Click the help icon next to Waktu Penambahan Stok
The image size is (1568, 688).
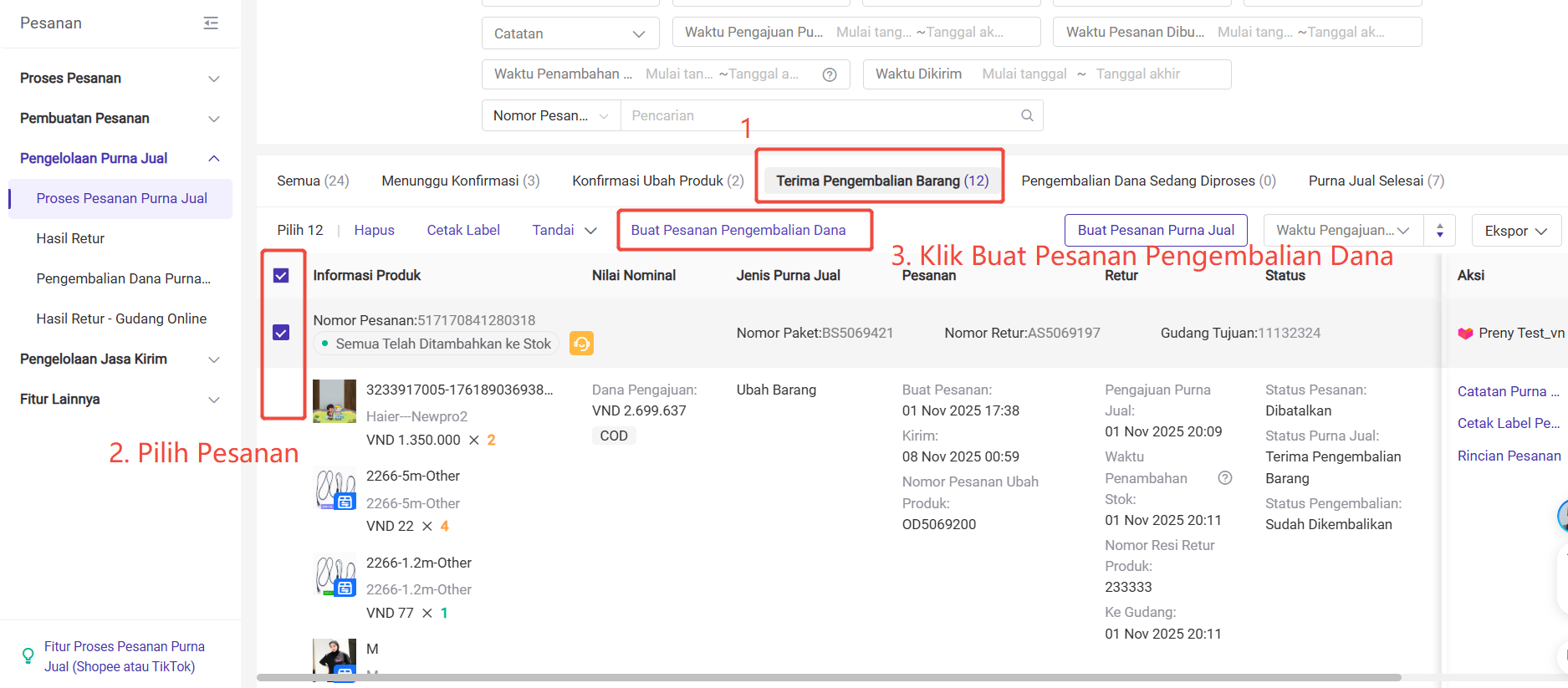pos(1225,478)
